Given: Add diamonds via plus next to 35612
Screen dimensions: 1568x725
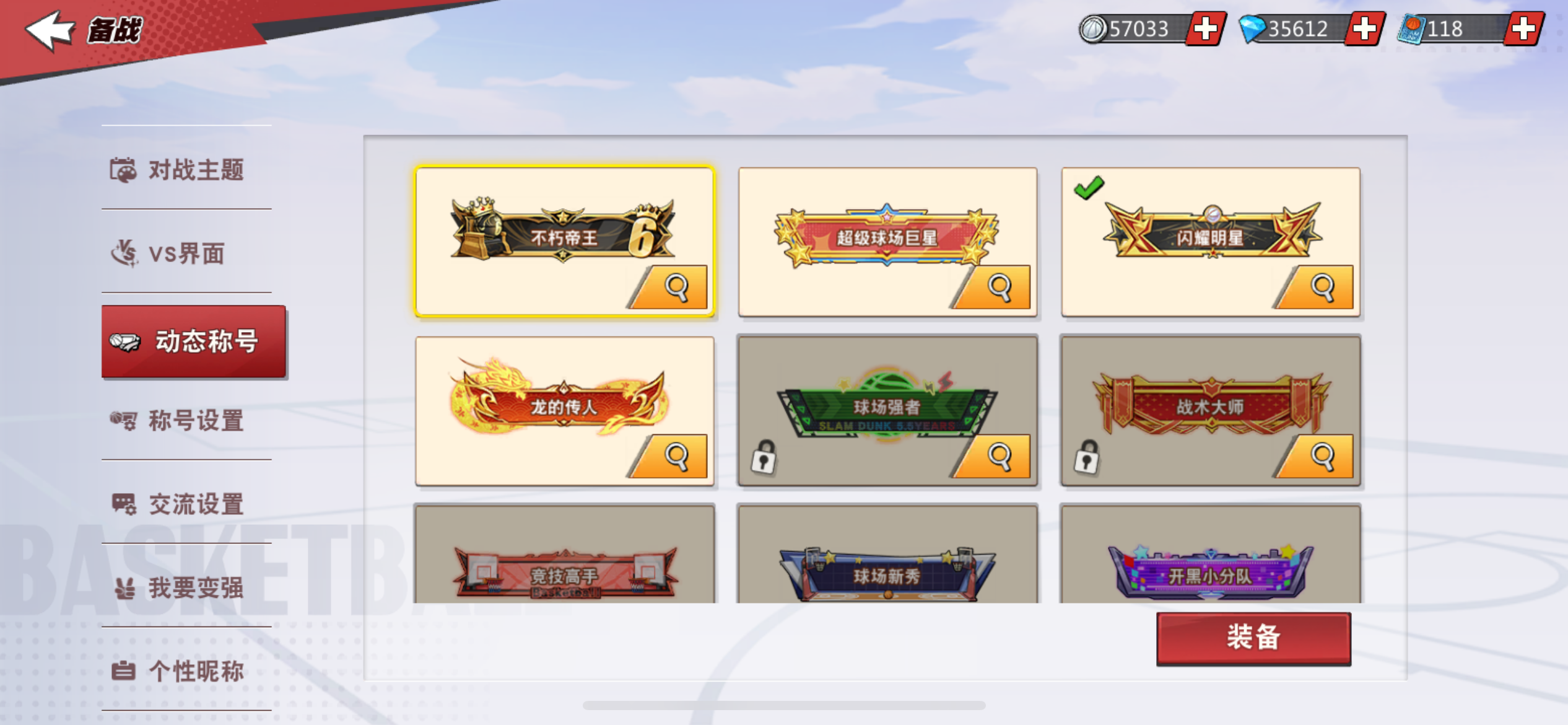Looking at the screenshot, I should 1365,29.
